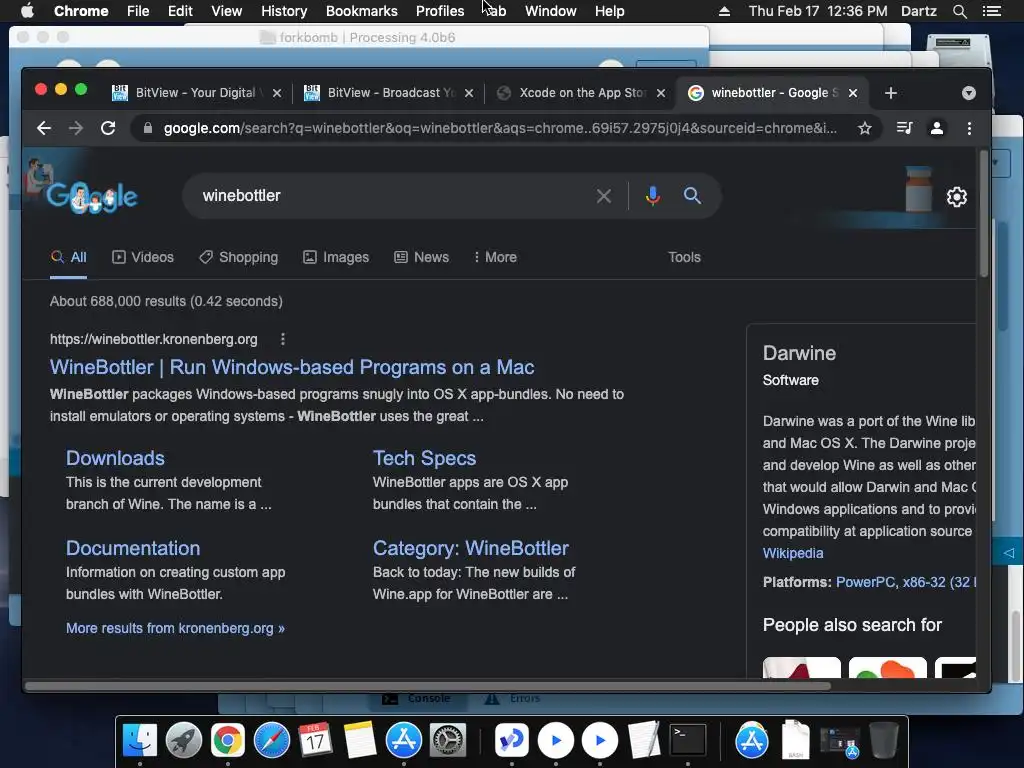
Task: Open Google quick settings gear
Action: pos(957,197)
